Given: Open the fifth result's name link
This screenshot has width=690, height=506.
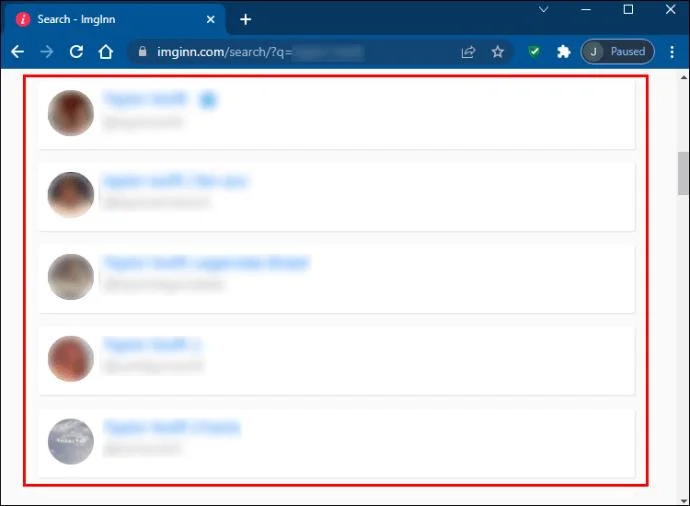Looking at the screenshot, I should (x=172, y=427).
